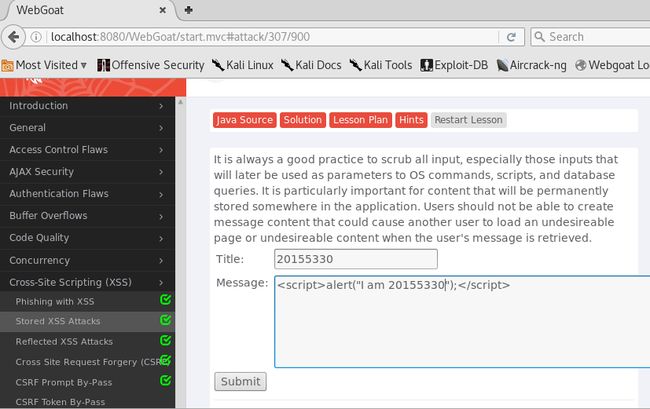This screenshot has width=650, height=409.
Task: Show the lesson Solution
Action: pyautogui.click(x=303, y=120)
